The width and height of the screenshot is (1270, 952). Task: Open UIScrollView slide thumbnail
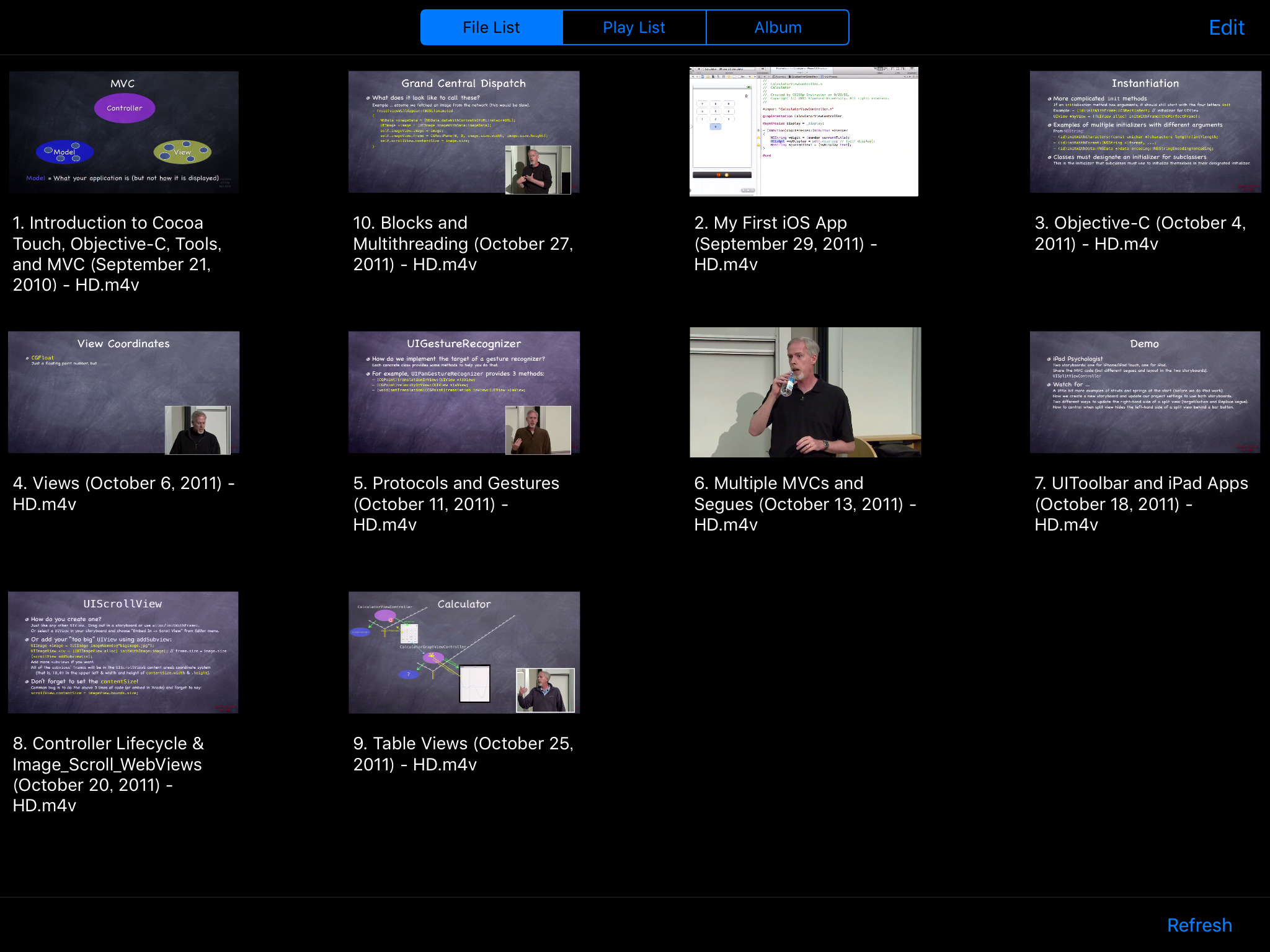[123, 652]
